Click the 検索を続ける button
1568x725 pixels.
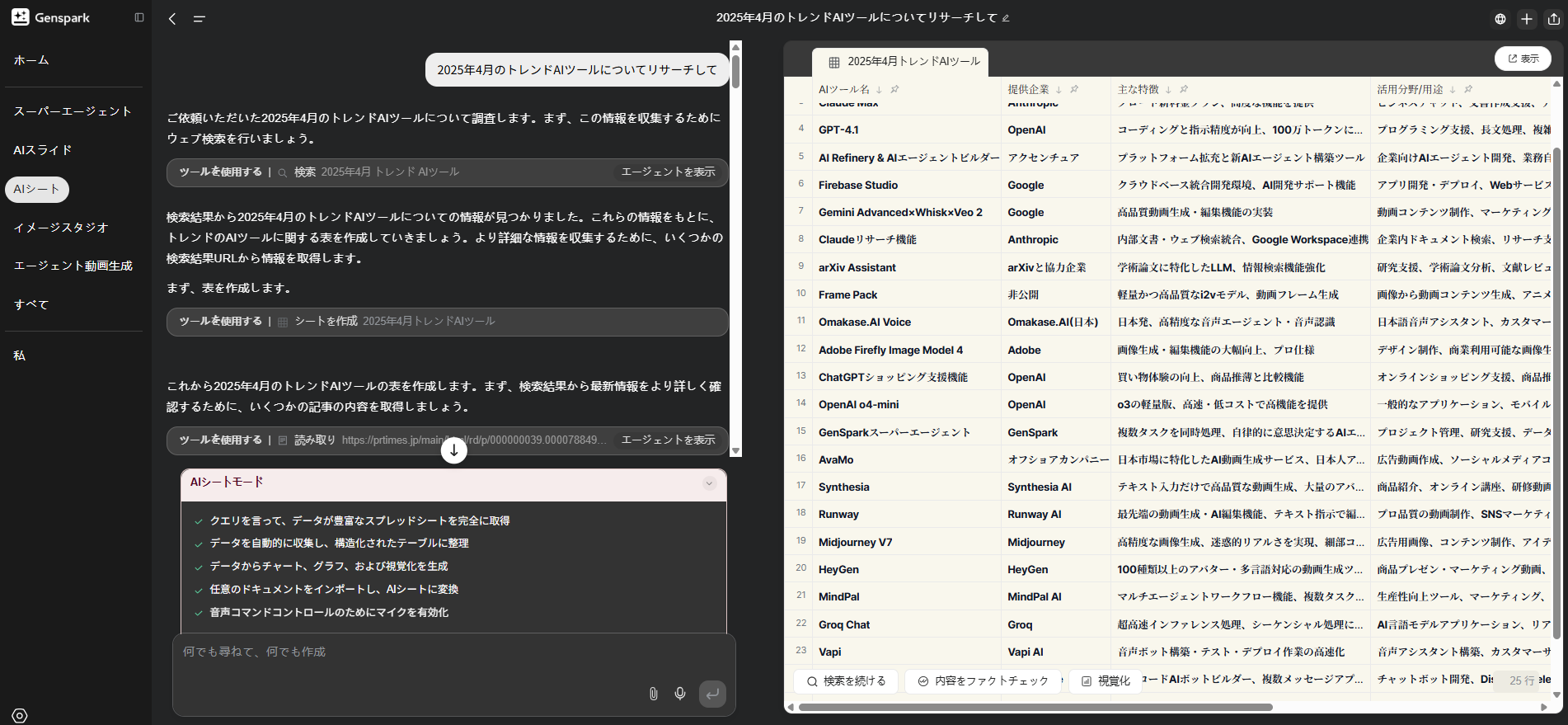coord(846,681)
